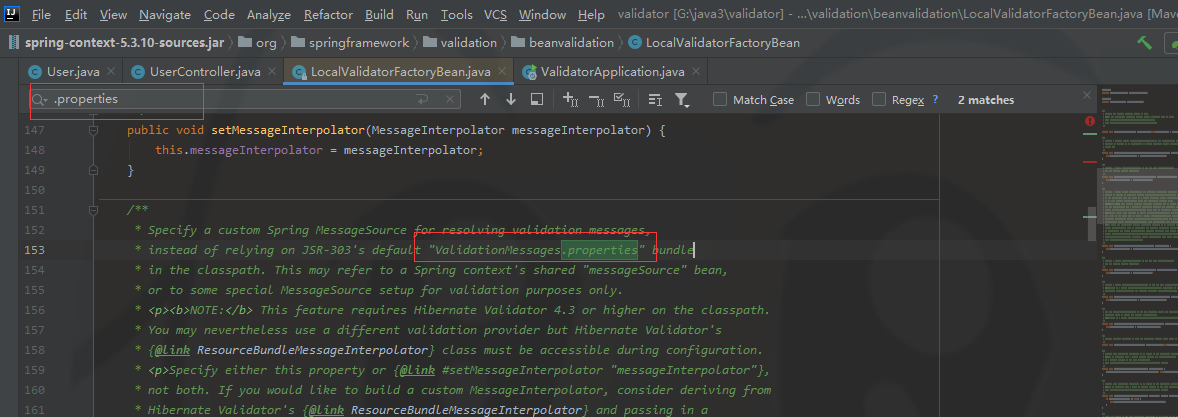Click the setMessageInterpolator method name

click(x=288, y=130)
